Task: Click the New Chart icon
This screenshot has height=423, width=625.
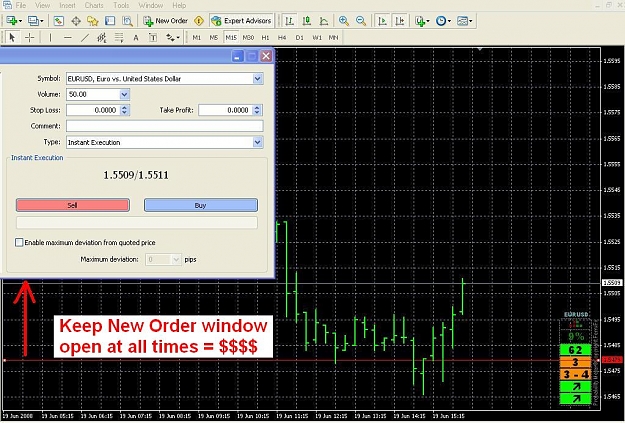Action: (x=13, y=21)
